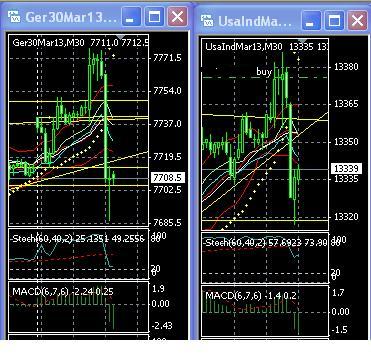The image size is (371, 361).
Task: Click the 7754.0 price scale value
Action: (167, 91)
